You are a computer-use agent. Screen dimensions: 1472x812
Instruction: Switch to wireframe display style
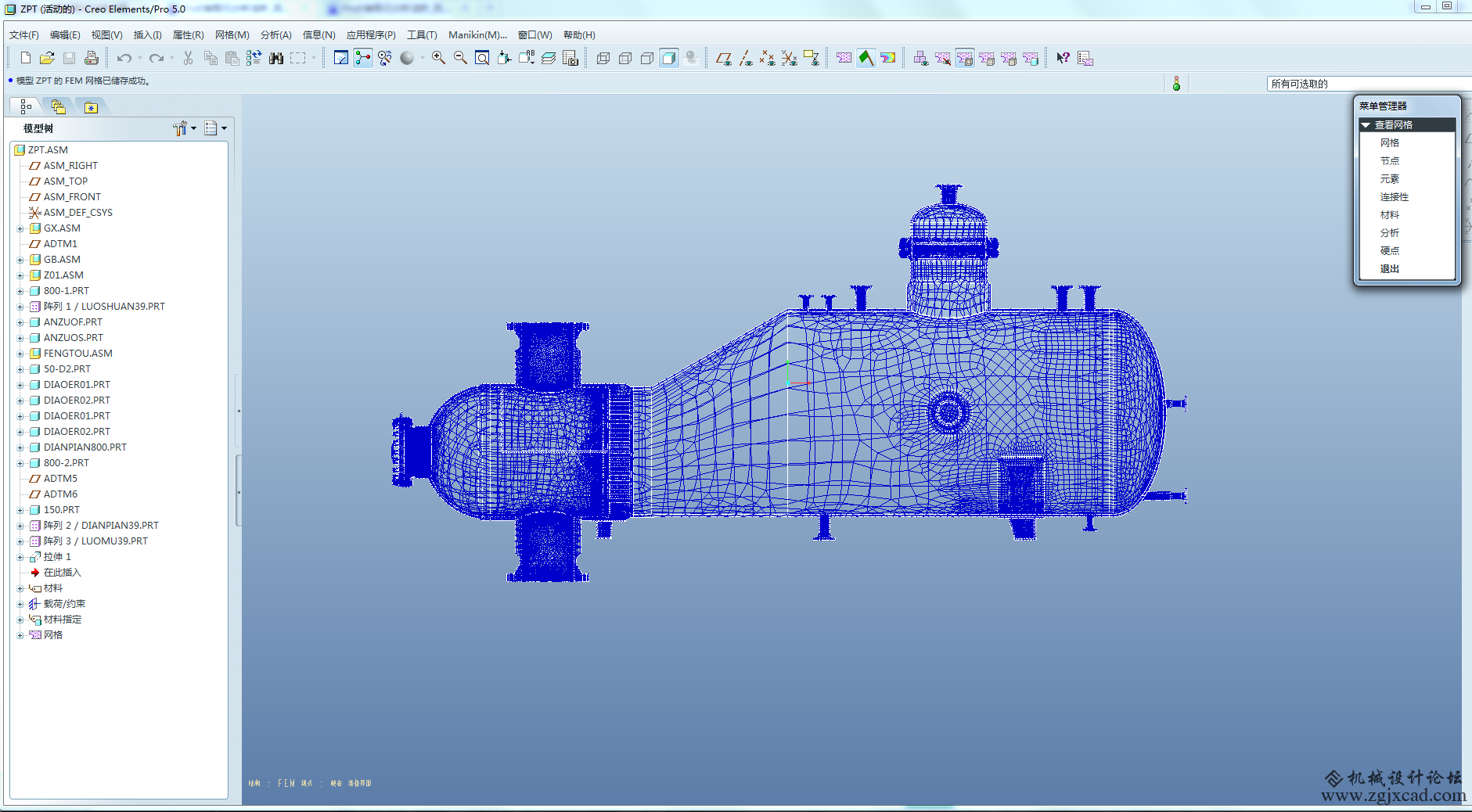click(x=603, y=58)
